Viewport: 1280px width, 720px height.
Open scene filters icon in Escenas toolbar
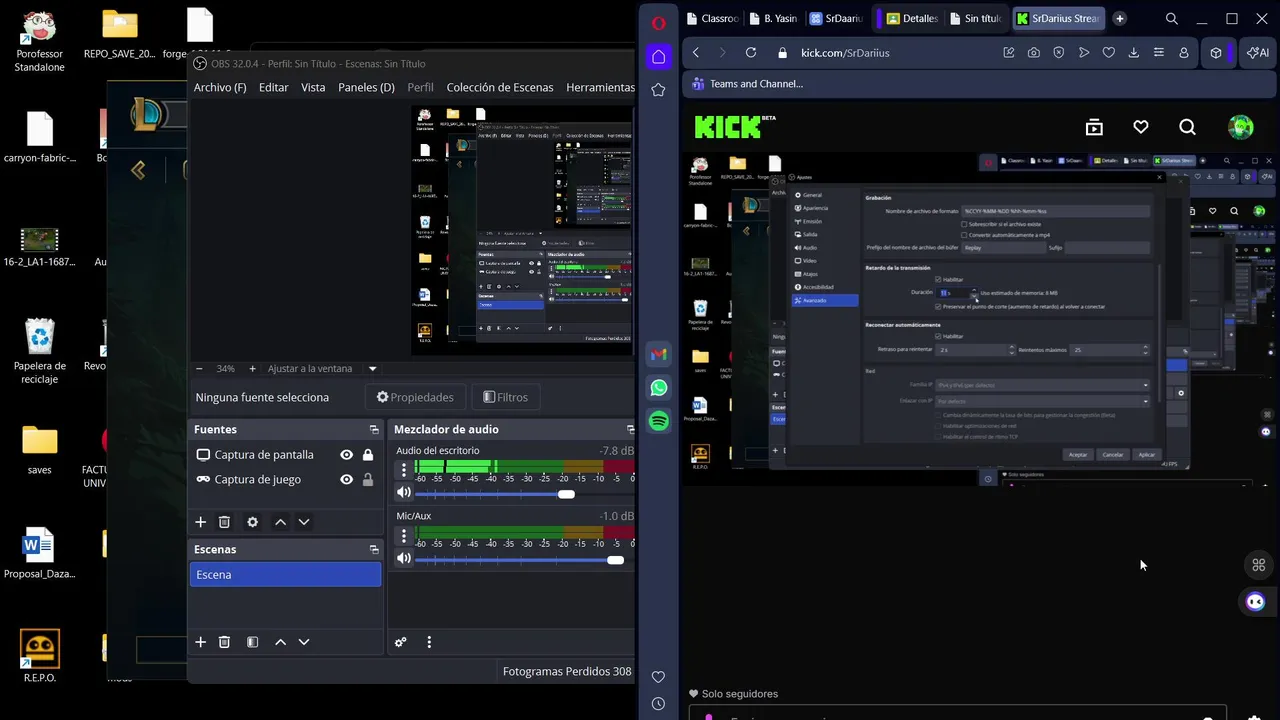252,642
